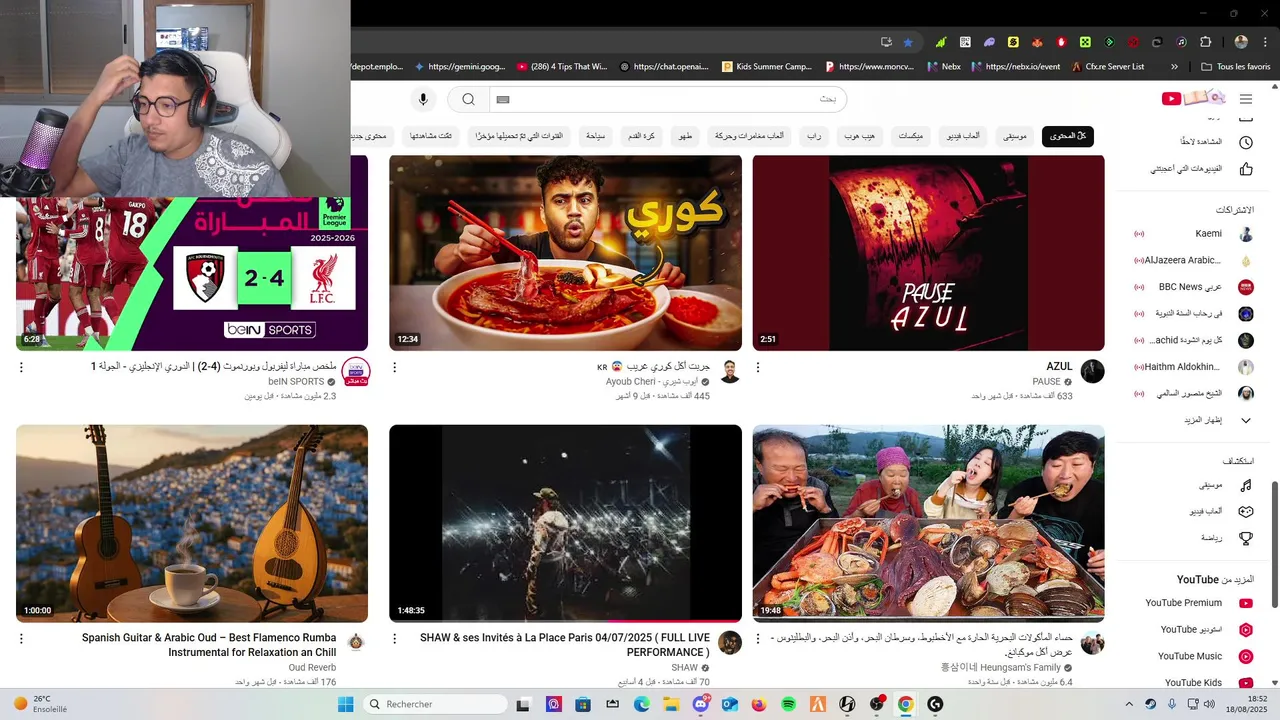Open Spotify from taskbar
Viewport: 1280px width, 720px height.
788,704
